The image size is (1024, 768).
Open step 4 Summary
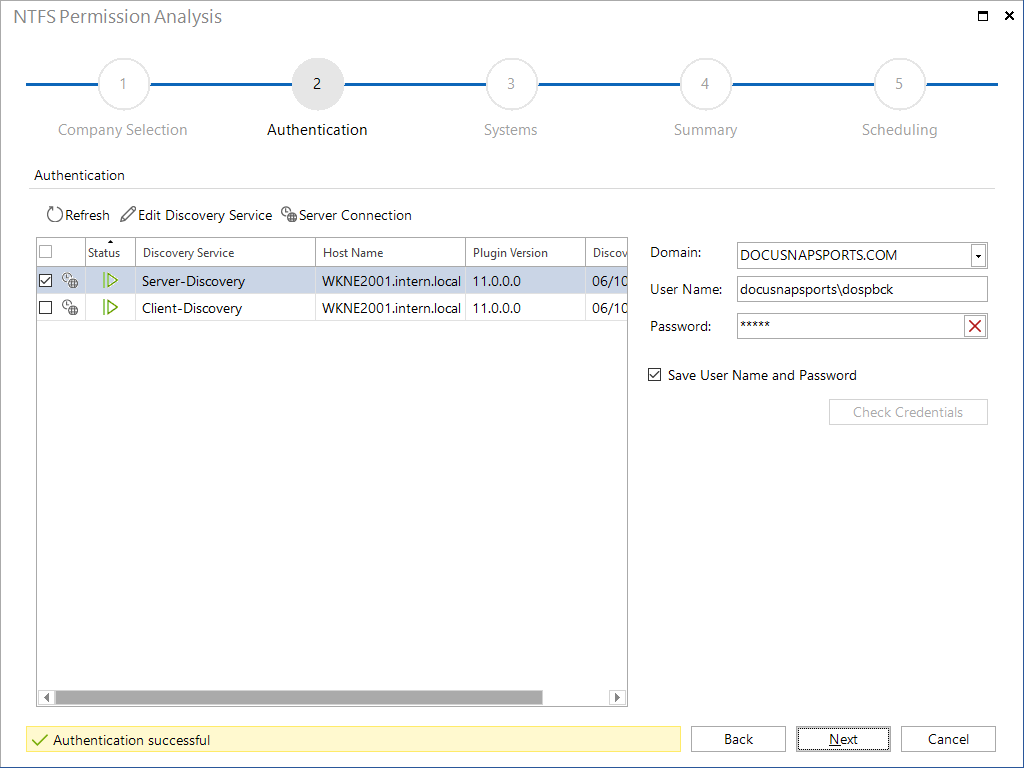[x=705, y=84]
